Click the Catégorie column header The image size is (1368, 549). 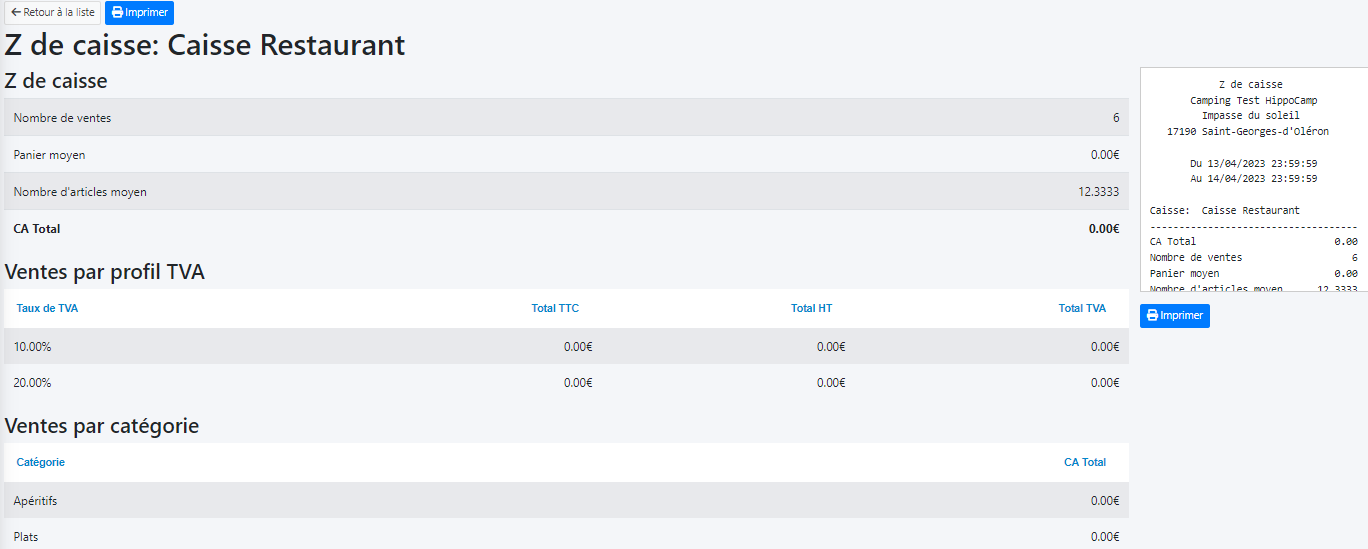[x=41, y=462]
